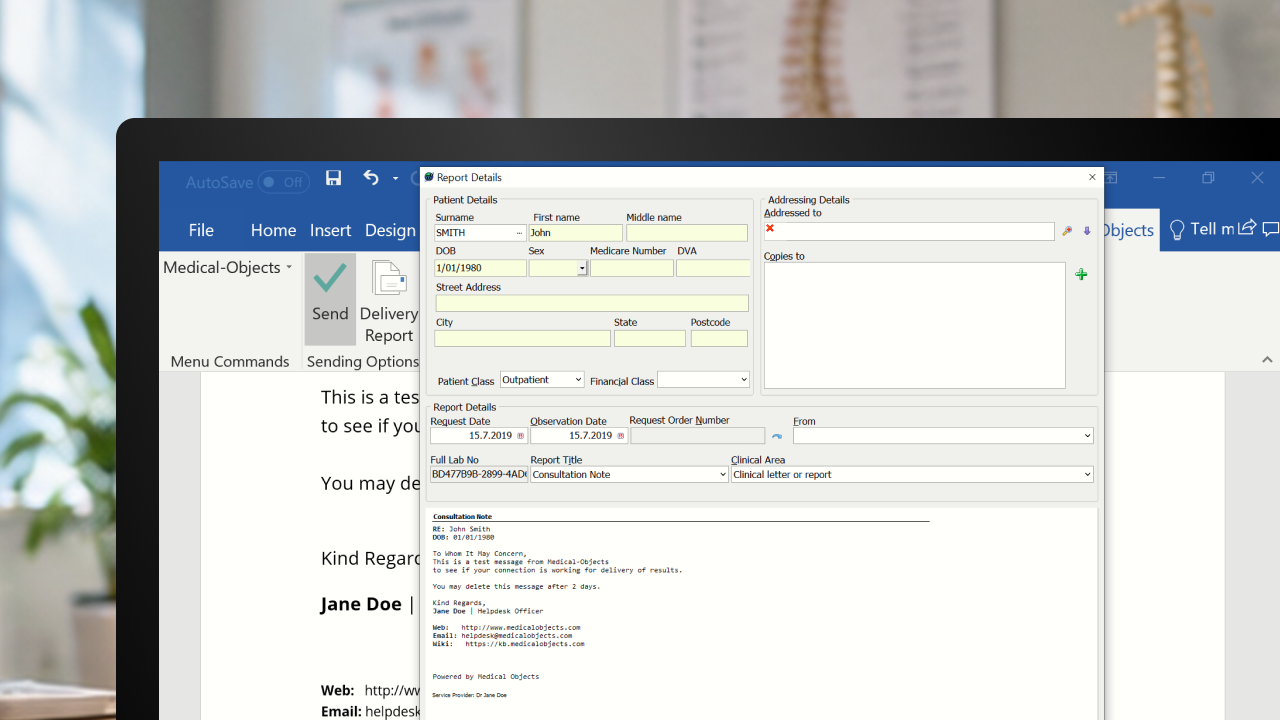Click the ellipsis button in Surname field
Viewport: 1280px width, 720px height.
click(x=519, y=233)
